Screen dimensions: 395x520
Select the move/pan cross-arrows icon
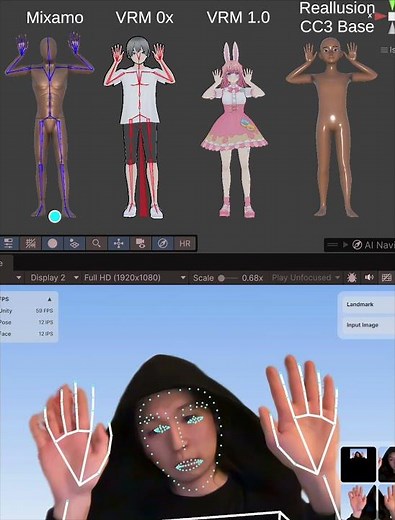pyautogui.click(x=118, y=243)
